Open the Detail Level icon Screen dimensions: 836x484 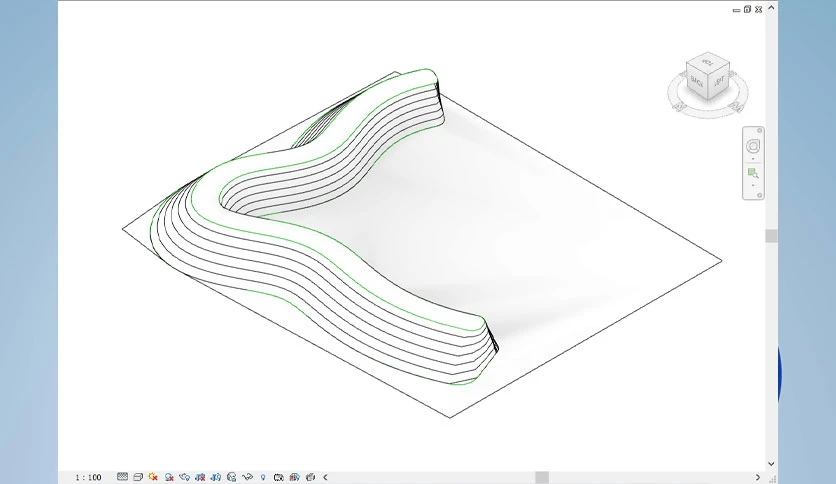click(x=122, y=477)
